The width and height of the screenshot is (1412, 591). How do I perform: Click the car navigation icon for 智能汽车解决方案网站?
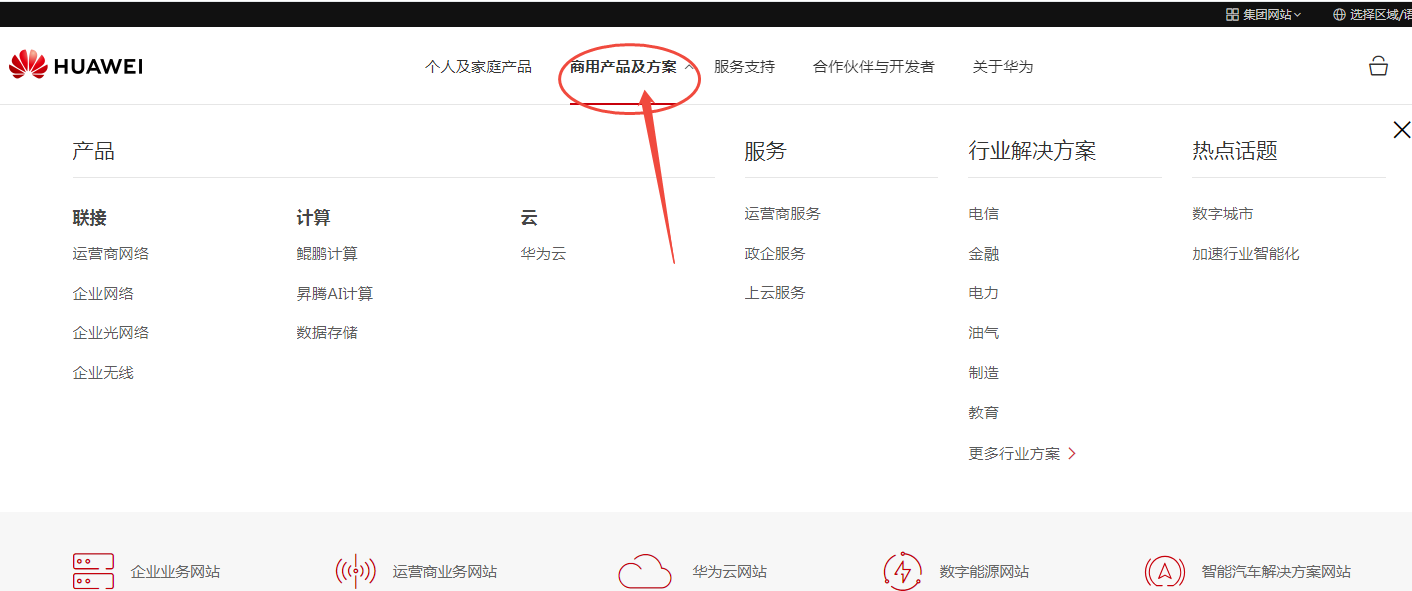(x=1164, y=571)
